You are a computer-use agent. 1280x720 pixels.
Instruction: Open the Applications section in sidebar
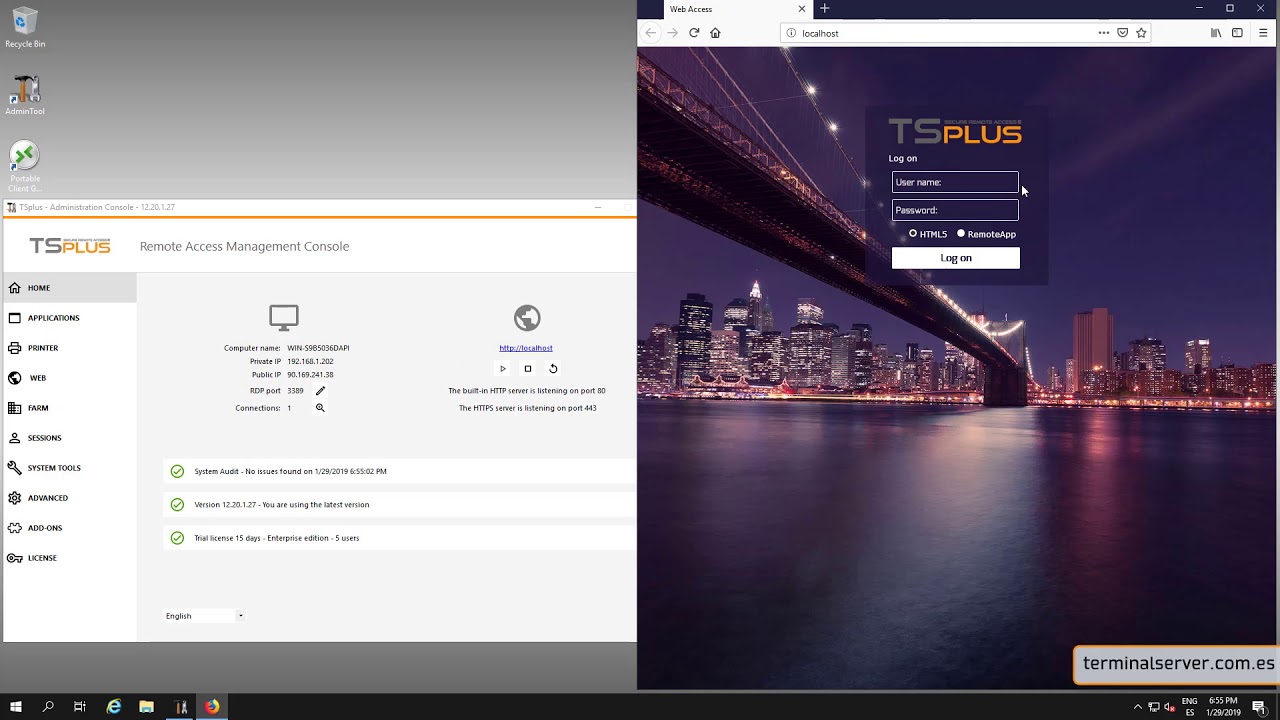tap(70, 318)
